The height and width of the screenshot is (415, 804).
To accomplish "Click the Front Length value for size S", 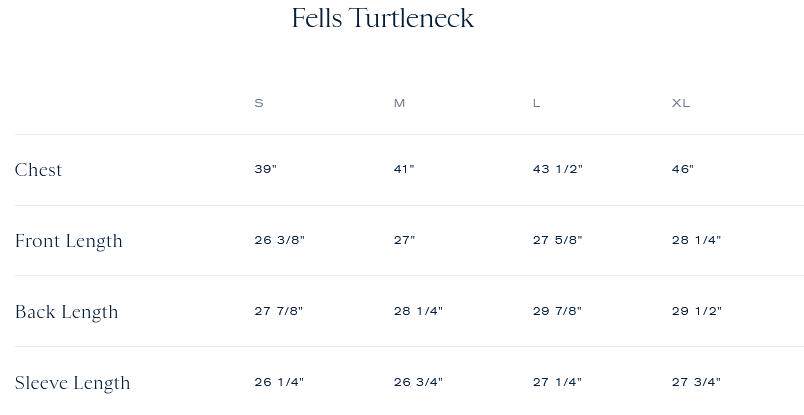I will point(279,240).
